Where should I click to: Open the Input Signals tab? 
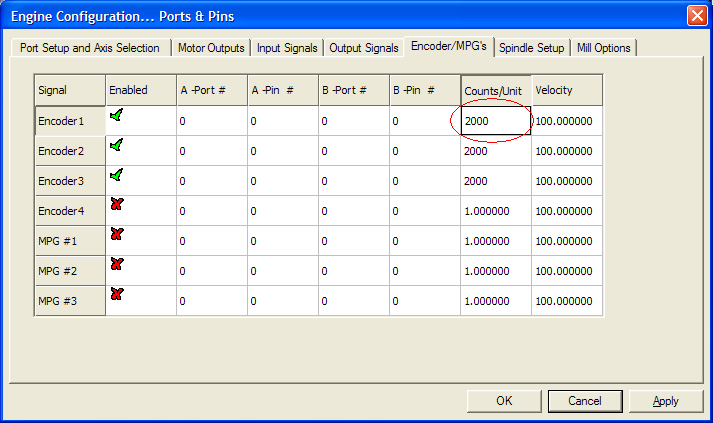[287, 48]
